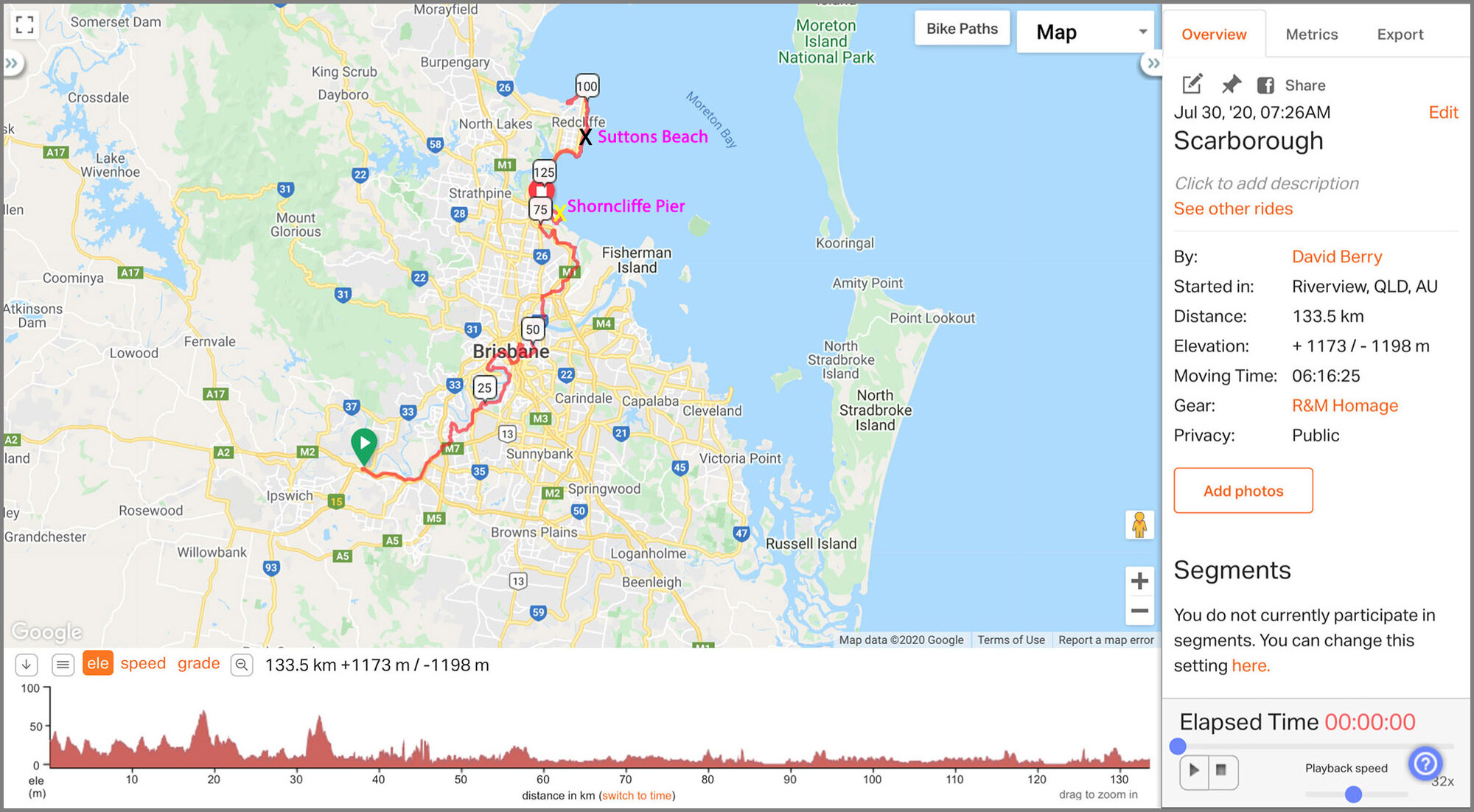The height and width of the screenshot is (812, 1474).
Task: Select the grade chart mode
Action: click(198, 663)
